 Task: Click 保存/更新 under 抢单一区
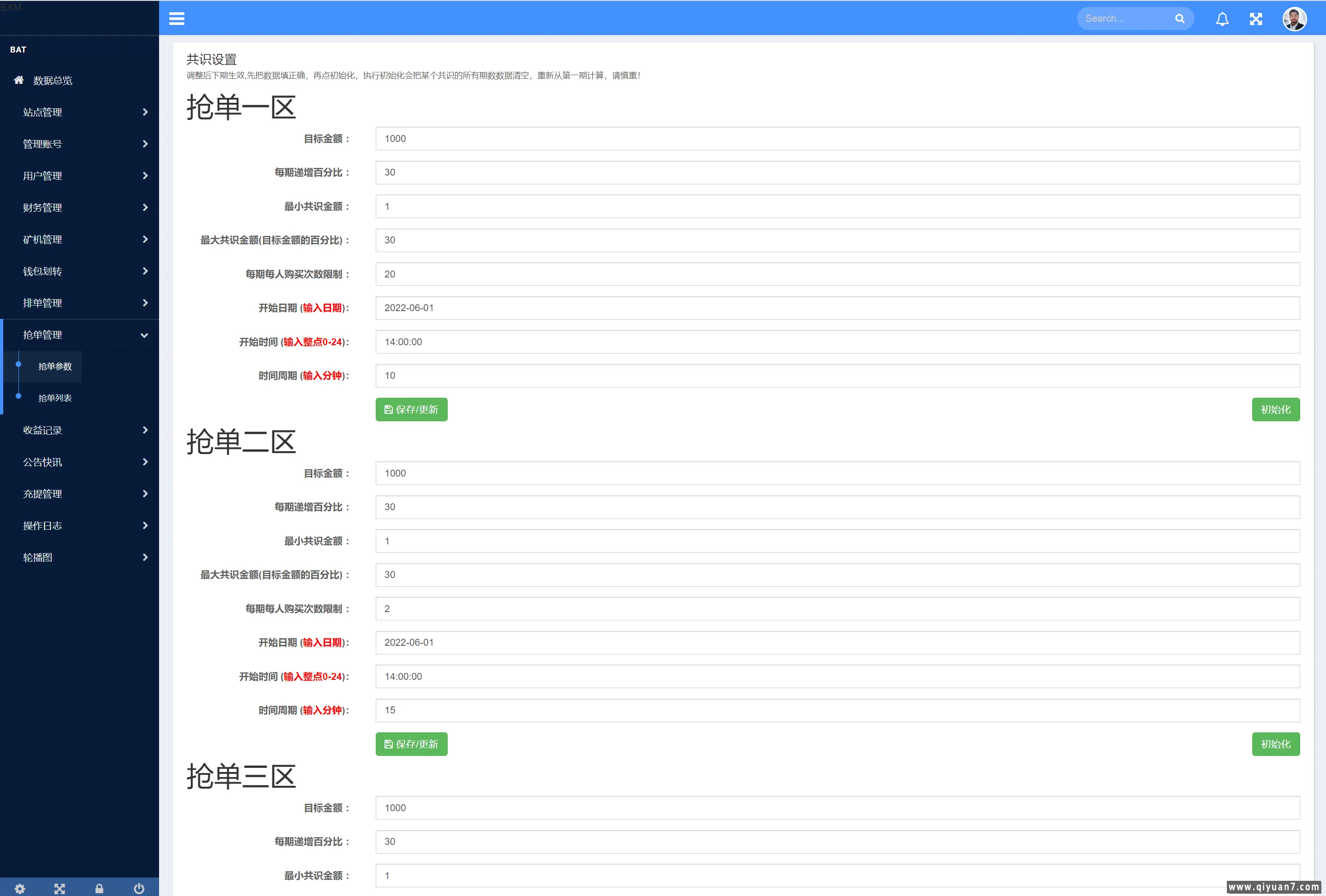coord(411,409)
